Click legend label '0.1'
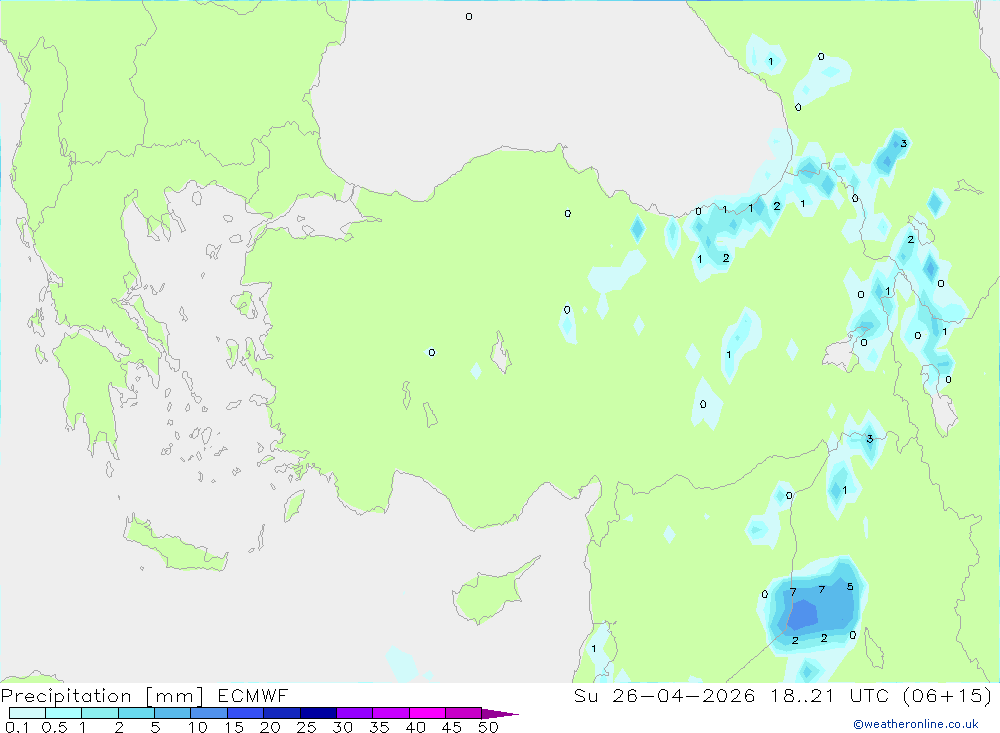Viewport: 1000px width, 733px height. [17, 727]
